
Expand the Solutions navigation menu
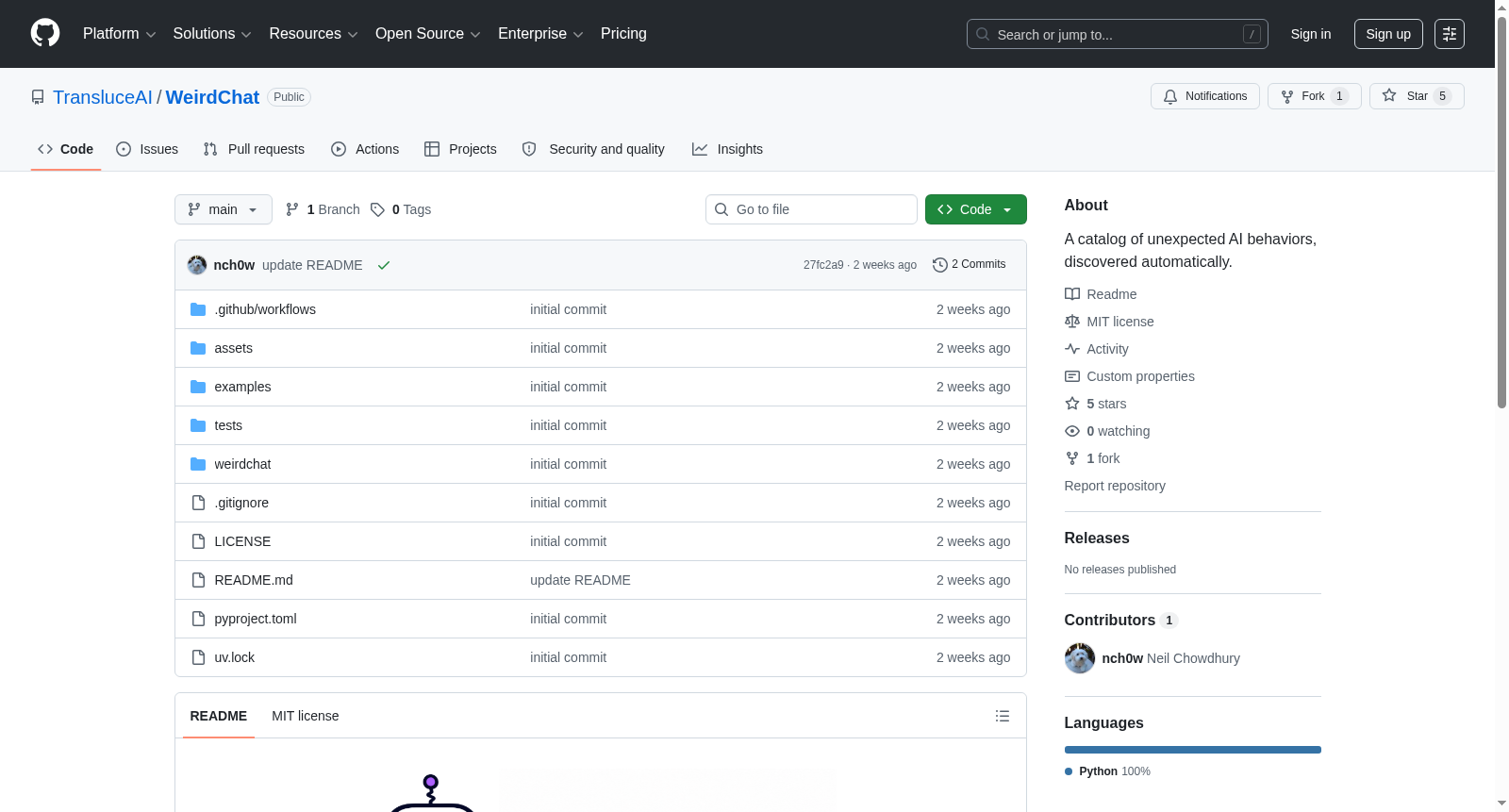click(212, 34)
